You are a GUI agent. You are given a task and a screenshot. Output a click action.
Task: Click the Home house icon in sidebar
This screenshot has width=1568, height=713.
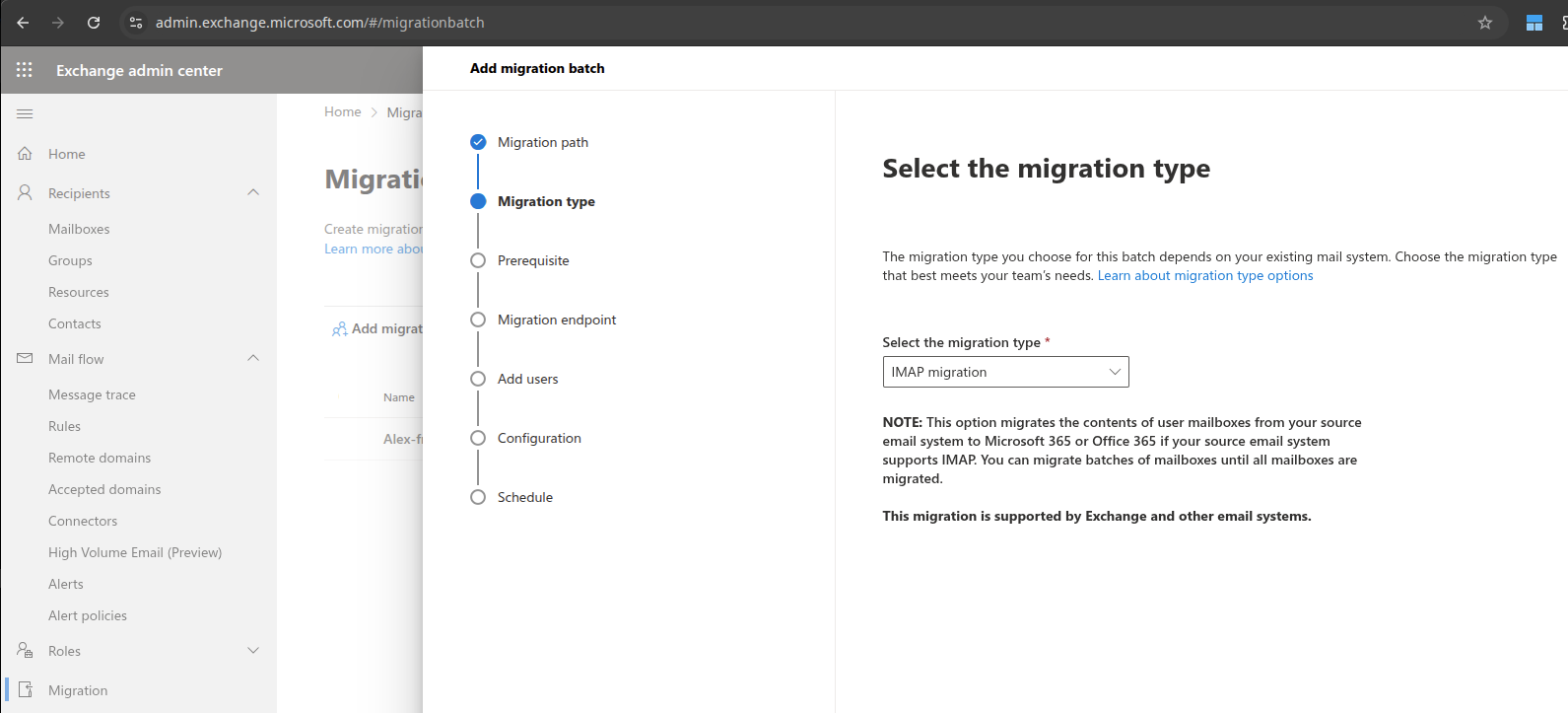click(x=25, y=154)
